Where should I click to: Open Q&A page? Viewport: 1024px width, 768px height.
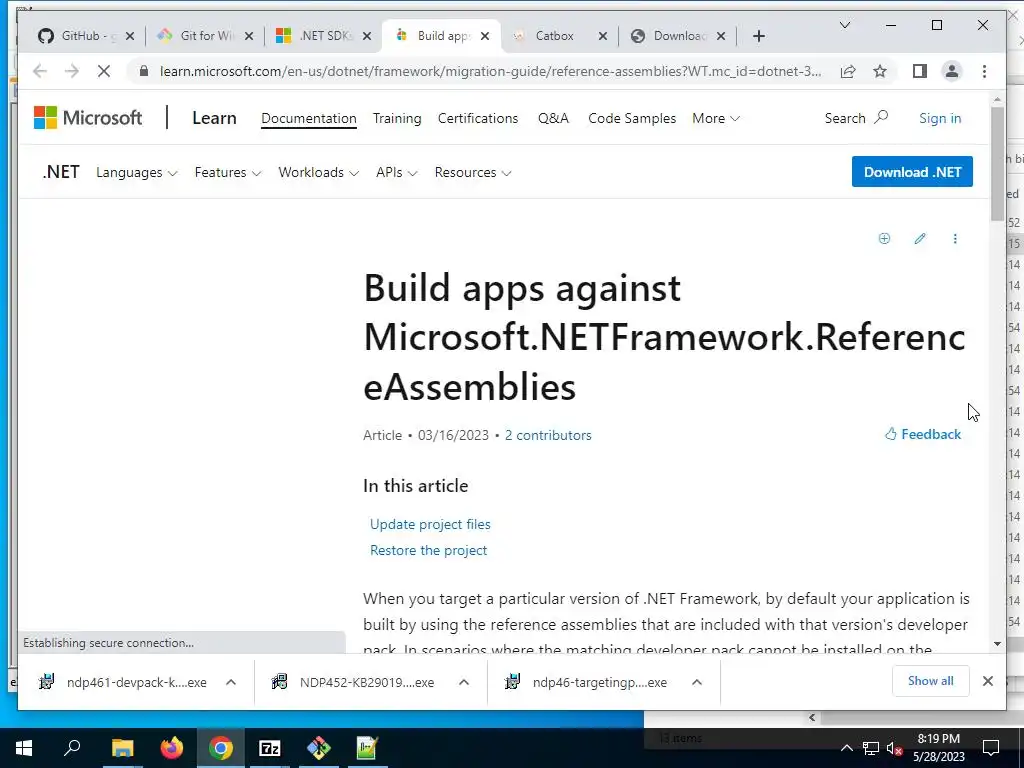point(553,118)
